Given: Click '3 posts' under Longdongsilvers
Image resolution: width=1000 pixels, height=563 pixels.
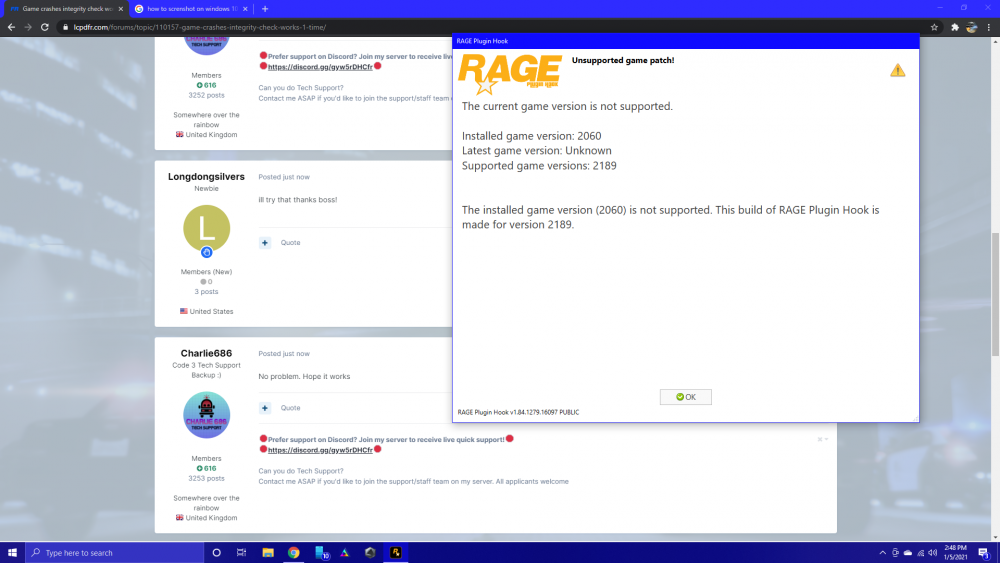Looking at the screenshot, I should coord(206,291).
